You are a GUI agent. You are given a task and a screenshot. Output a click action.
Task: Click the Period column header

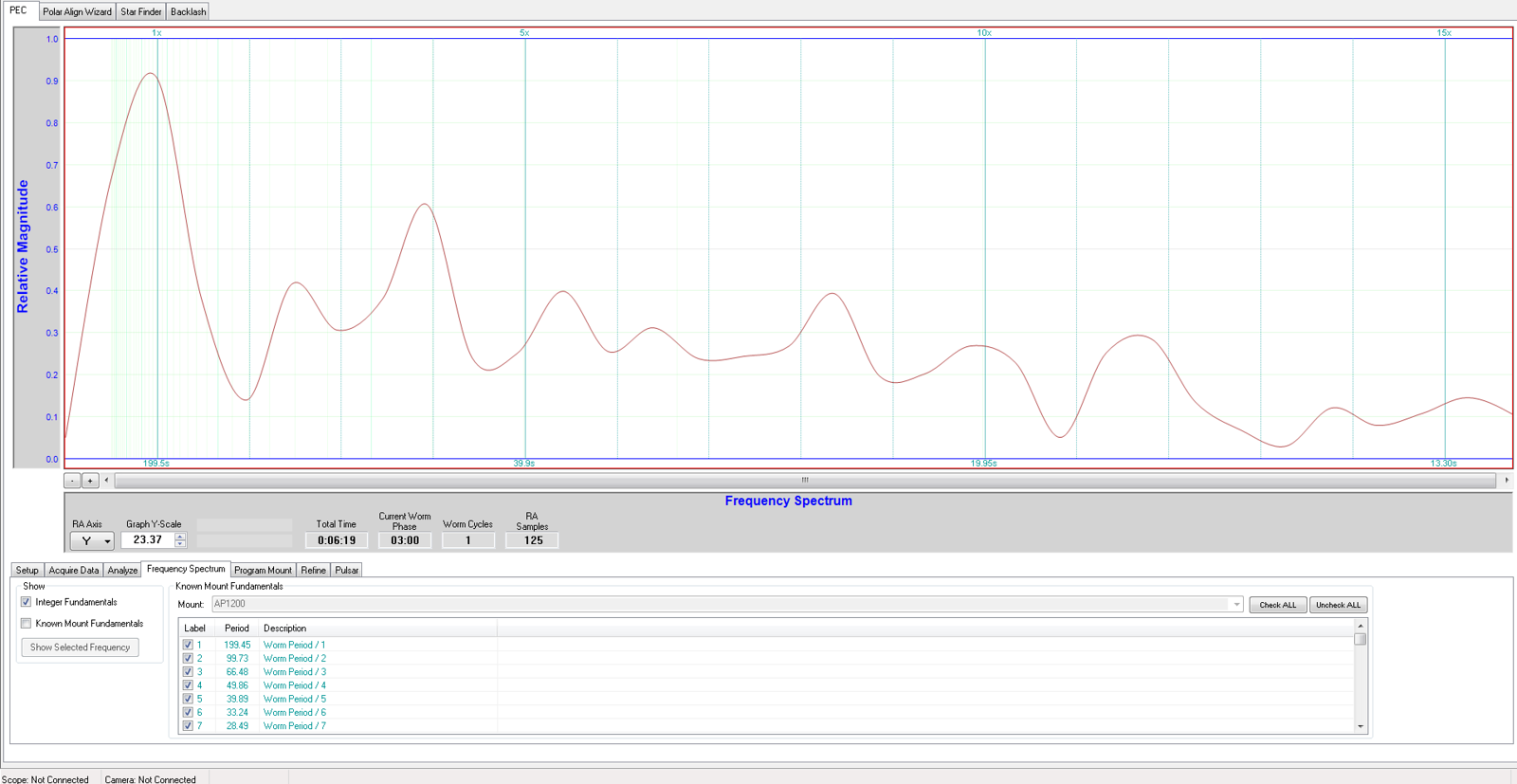click(237, 629)
